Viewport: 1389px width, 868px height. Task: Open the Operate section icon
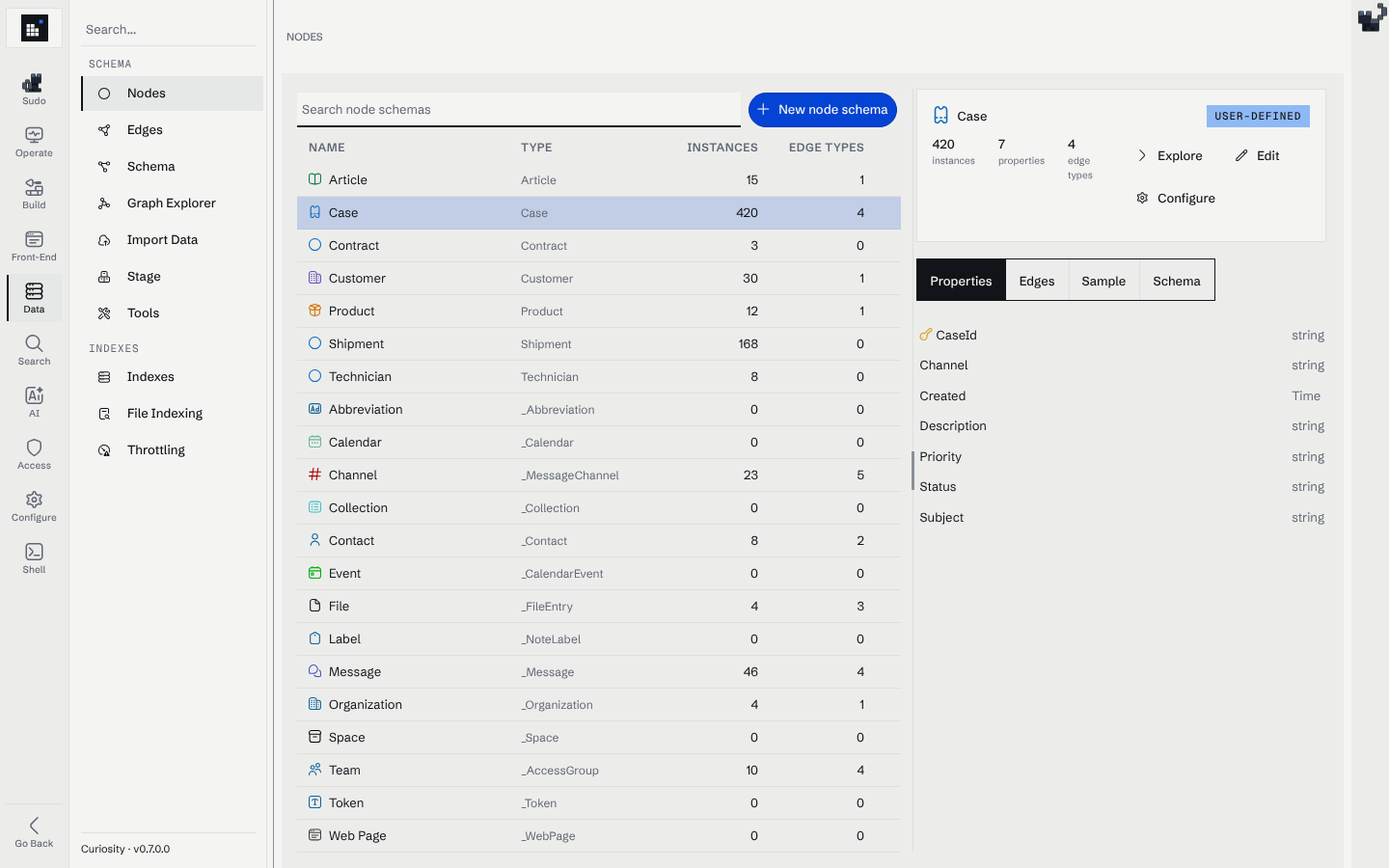tap(34, 135)
